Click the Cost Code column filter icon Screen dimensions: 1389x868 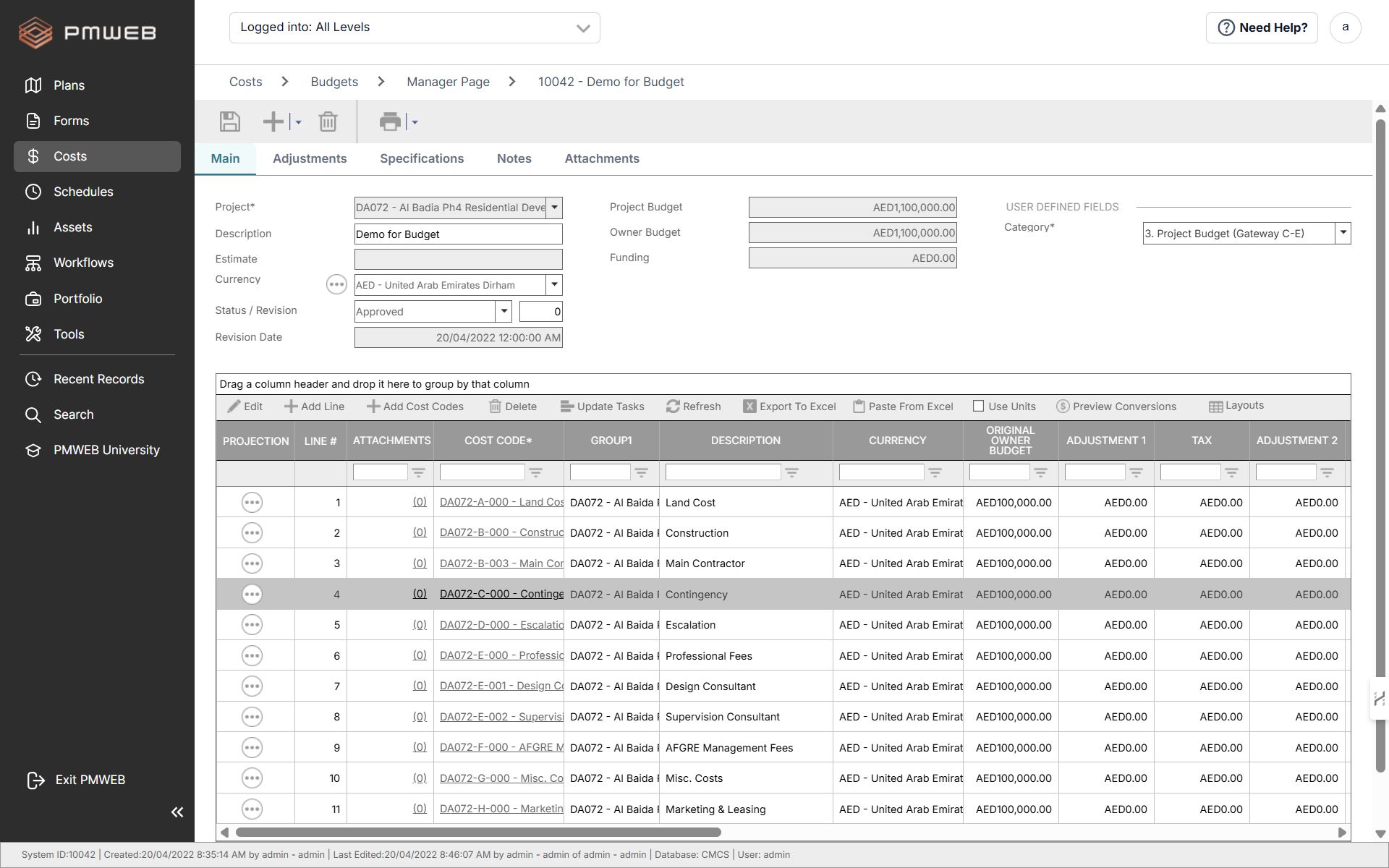pyautogui.click(x=535, y=472)
